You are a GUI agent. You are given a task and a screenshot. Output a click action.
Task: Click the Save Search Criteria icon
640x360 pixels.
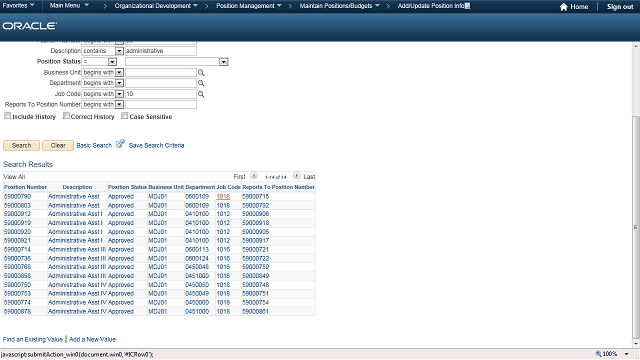[120, 144]
